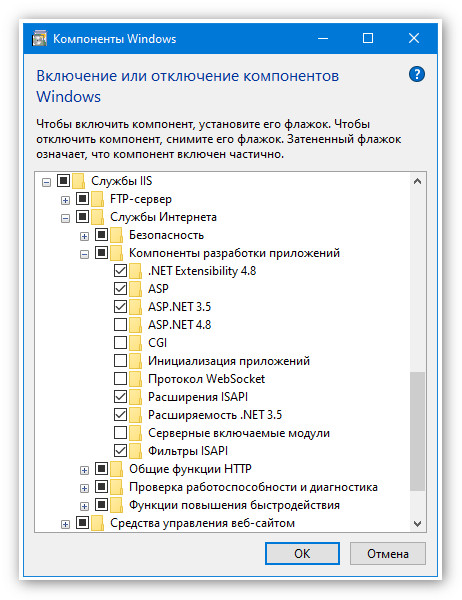The image size is (462, 600).
Task: Click the folder icon next to Службы IIS
Action: pos(79,181)
